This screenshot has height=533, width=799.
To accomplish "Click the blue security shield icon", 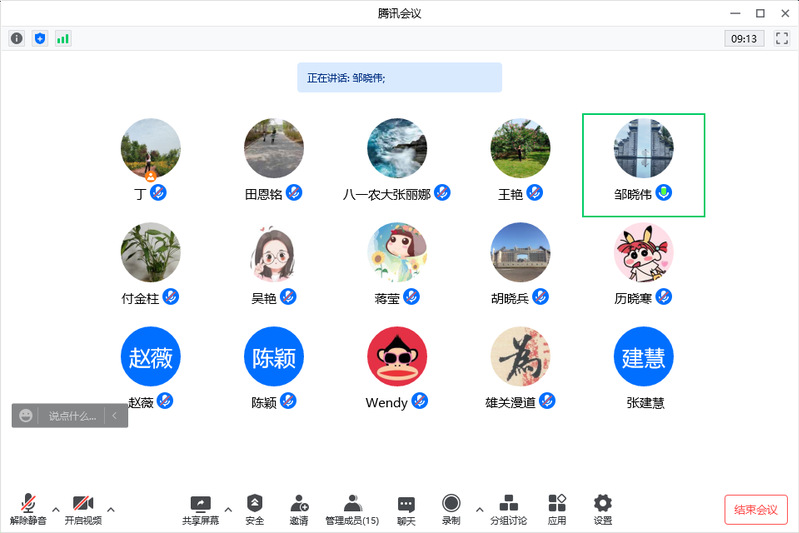I will (x=40, y=38).
